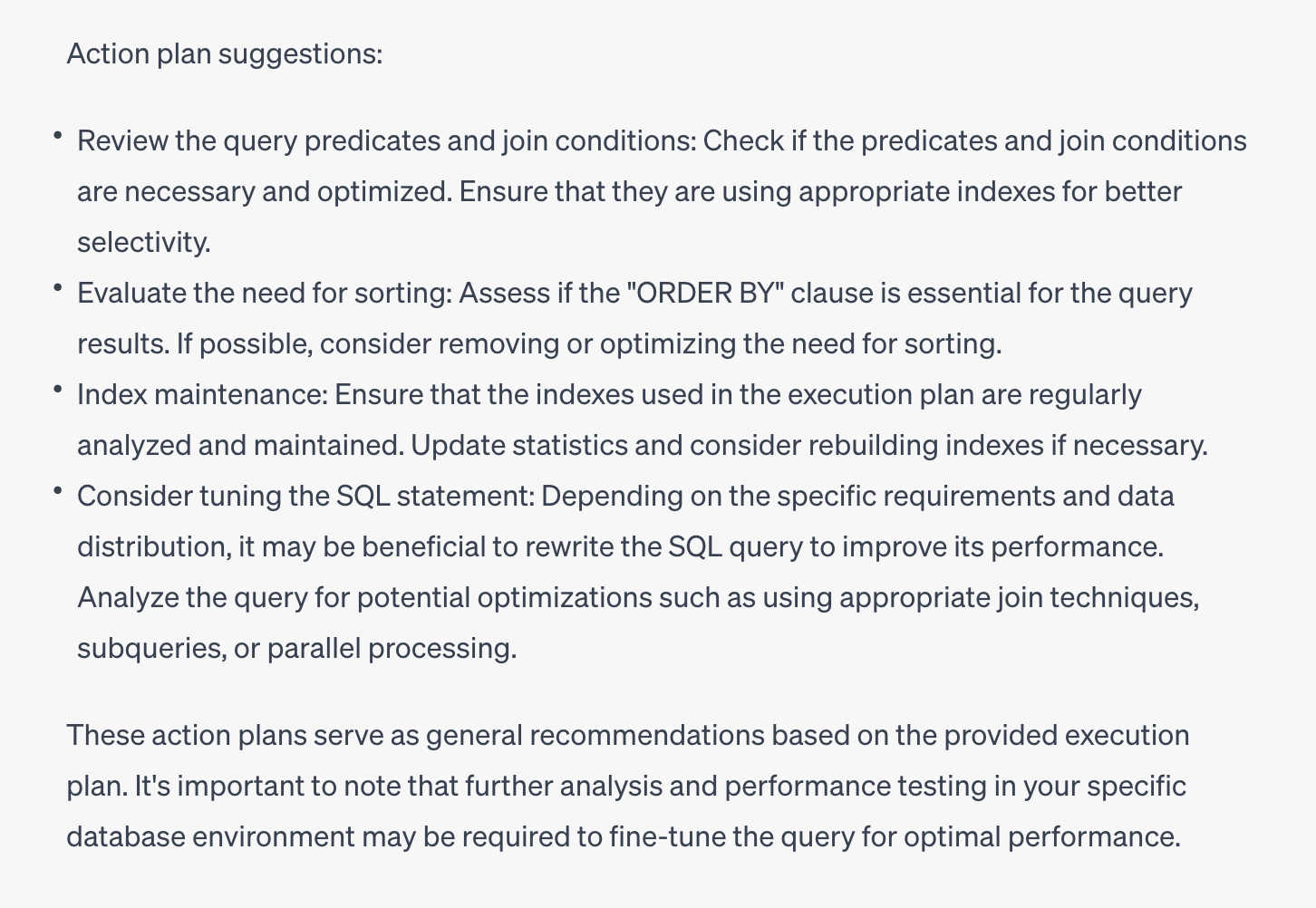1316x908 pixels.
Task: Click the text 'Evaluate the need for sorting:'
Action: tap(265, 294)
